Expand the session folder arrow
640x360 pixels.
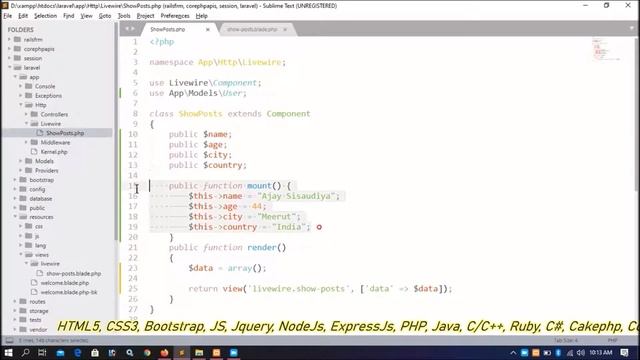pos(9,58)
